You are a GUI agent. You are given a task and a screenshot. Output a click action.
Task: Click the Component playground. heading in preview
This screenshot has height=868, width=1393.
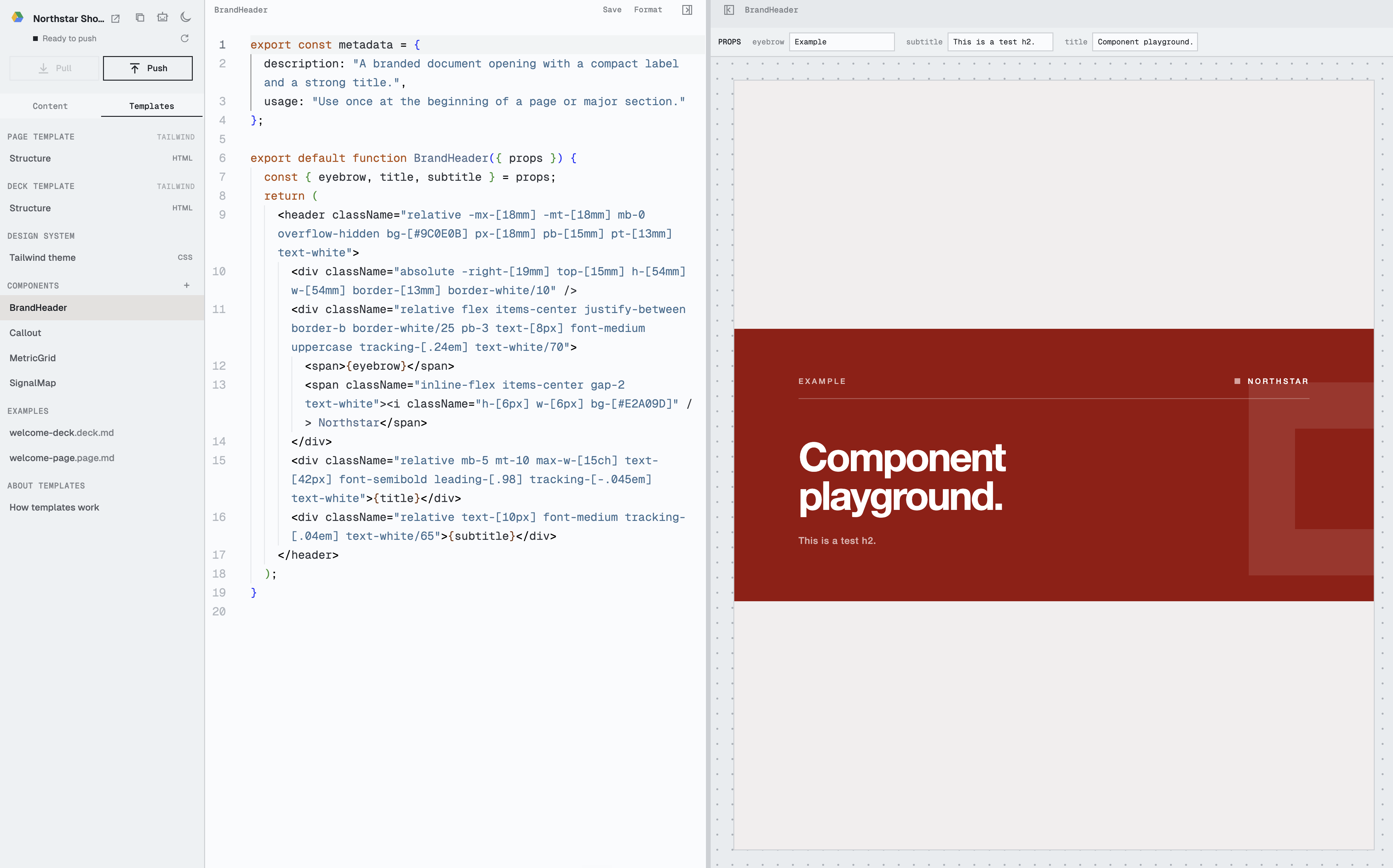pos(902,477)
